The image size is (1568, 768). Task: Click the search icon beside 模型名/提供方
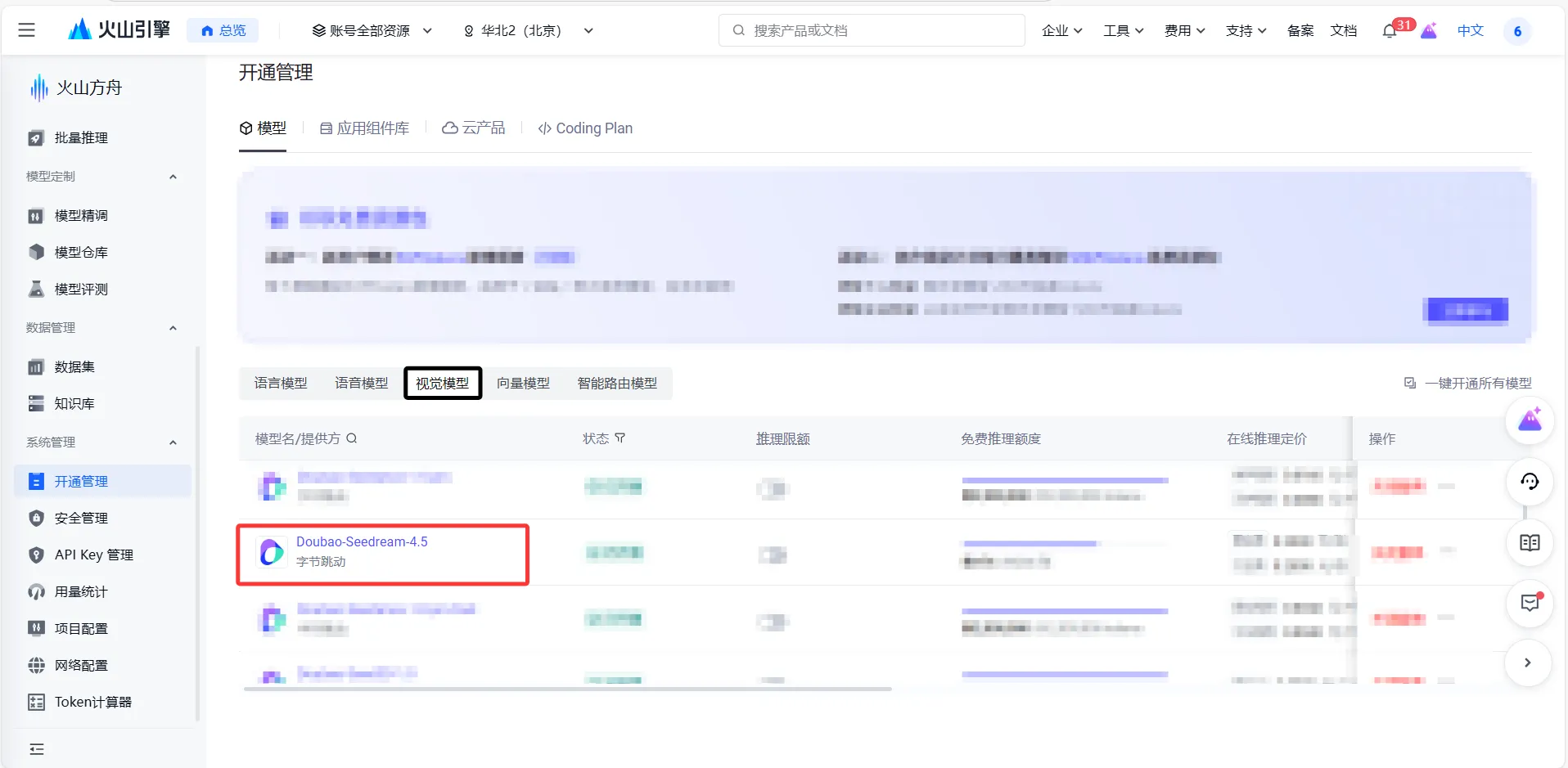tap(351, 438)
